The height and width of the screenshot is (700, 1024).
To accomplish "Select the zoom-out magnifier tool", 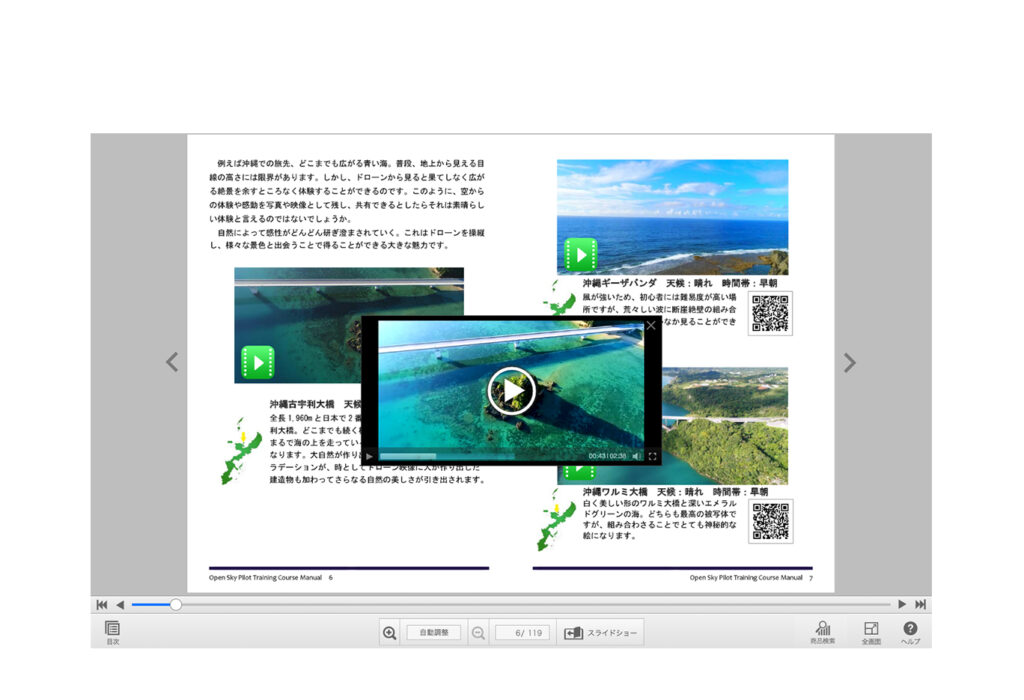I will click(478, 634).
